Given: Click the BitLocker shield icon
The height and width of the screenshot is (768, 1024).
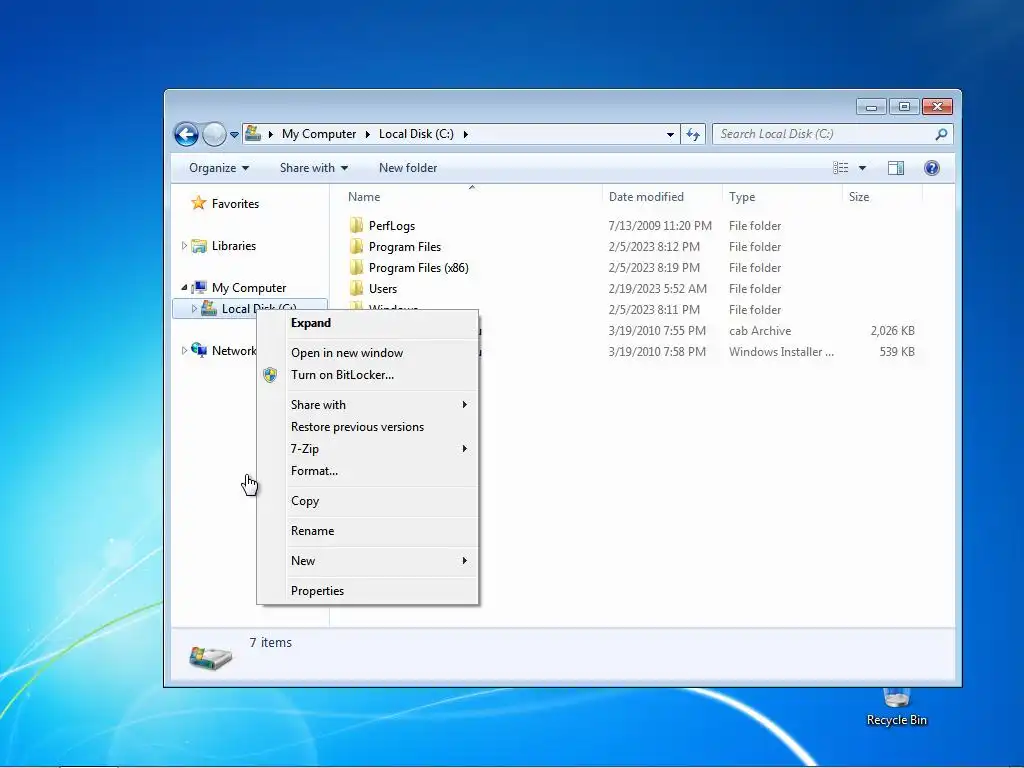Looking at the screenshot, I should click(270, 375).
